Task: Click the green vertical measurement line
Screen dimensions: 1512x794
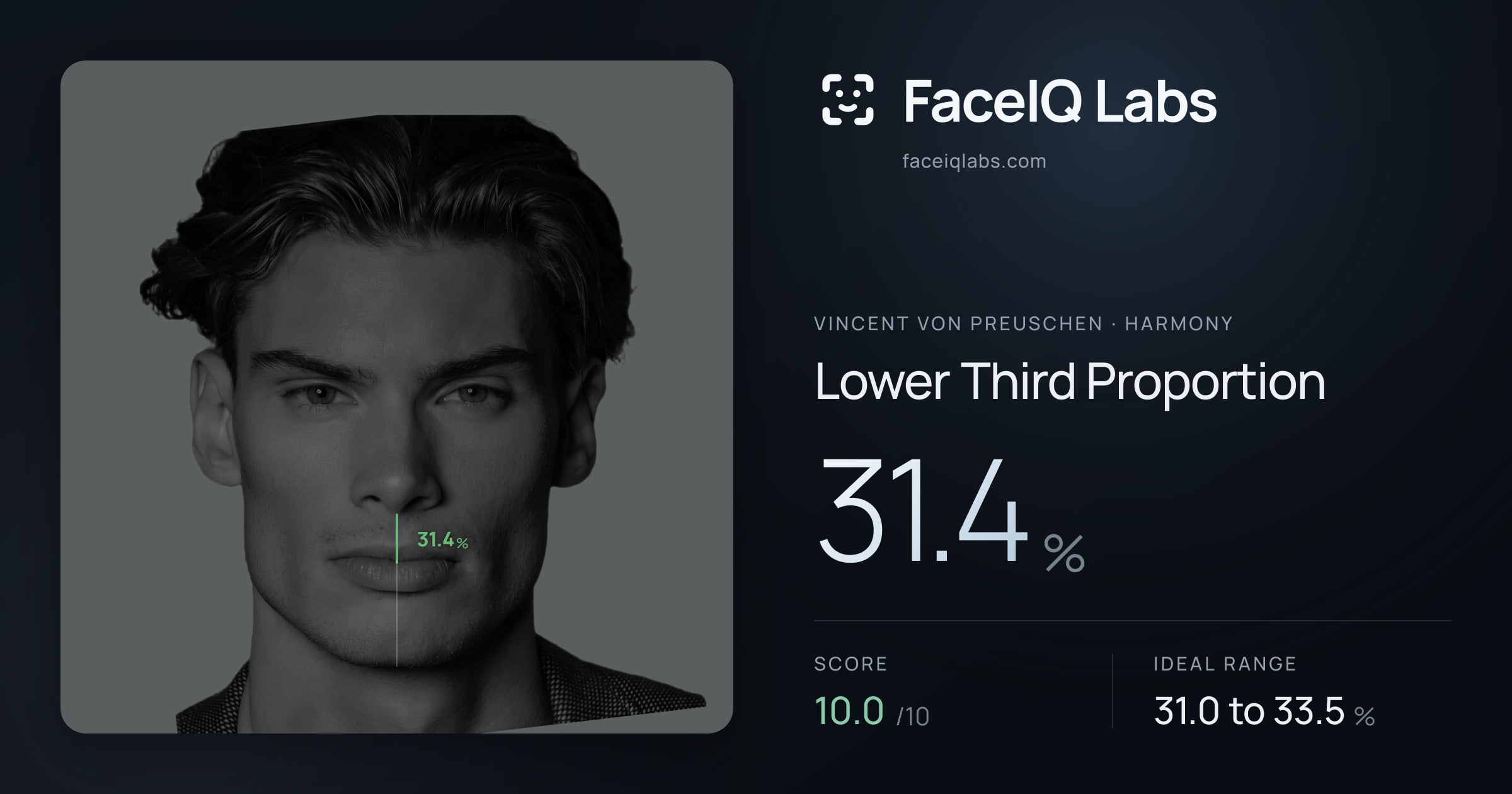Action: 397,538
